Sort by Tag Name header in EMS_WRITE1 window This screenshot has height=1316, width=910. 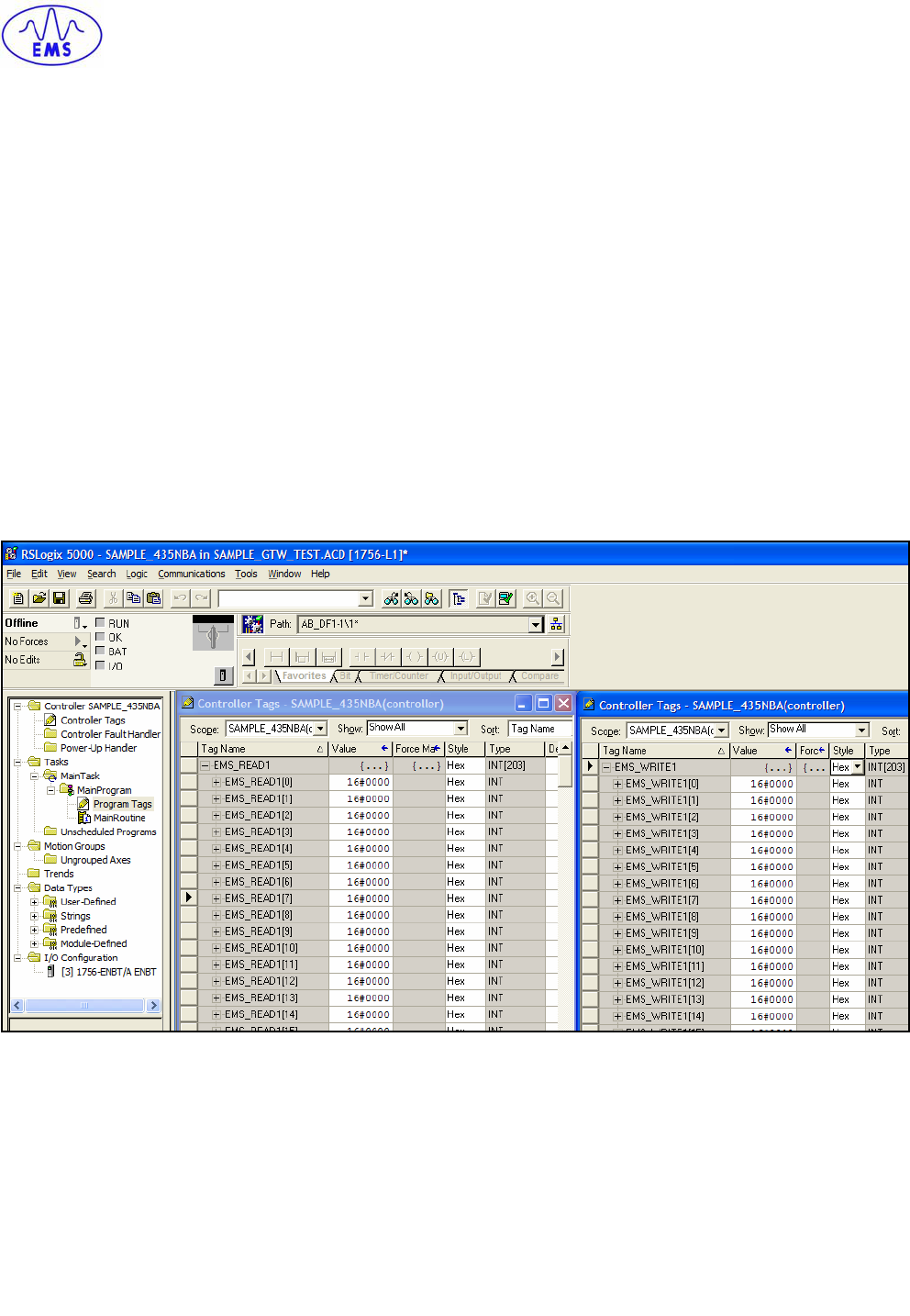(x=664, y=751)
